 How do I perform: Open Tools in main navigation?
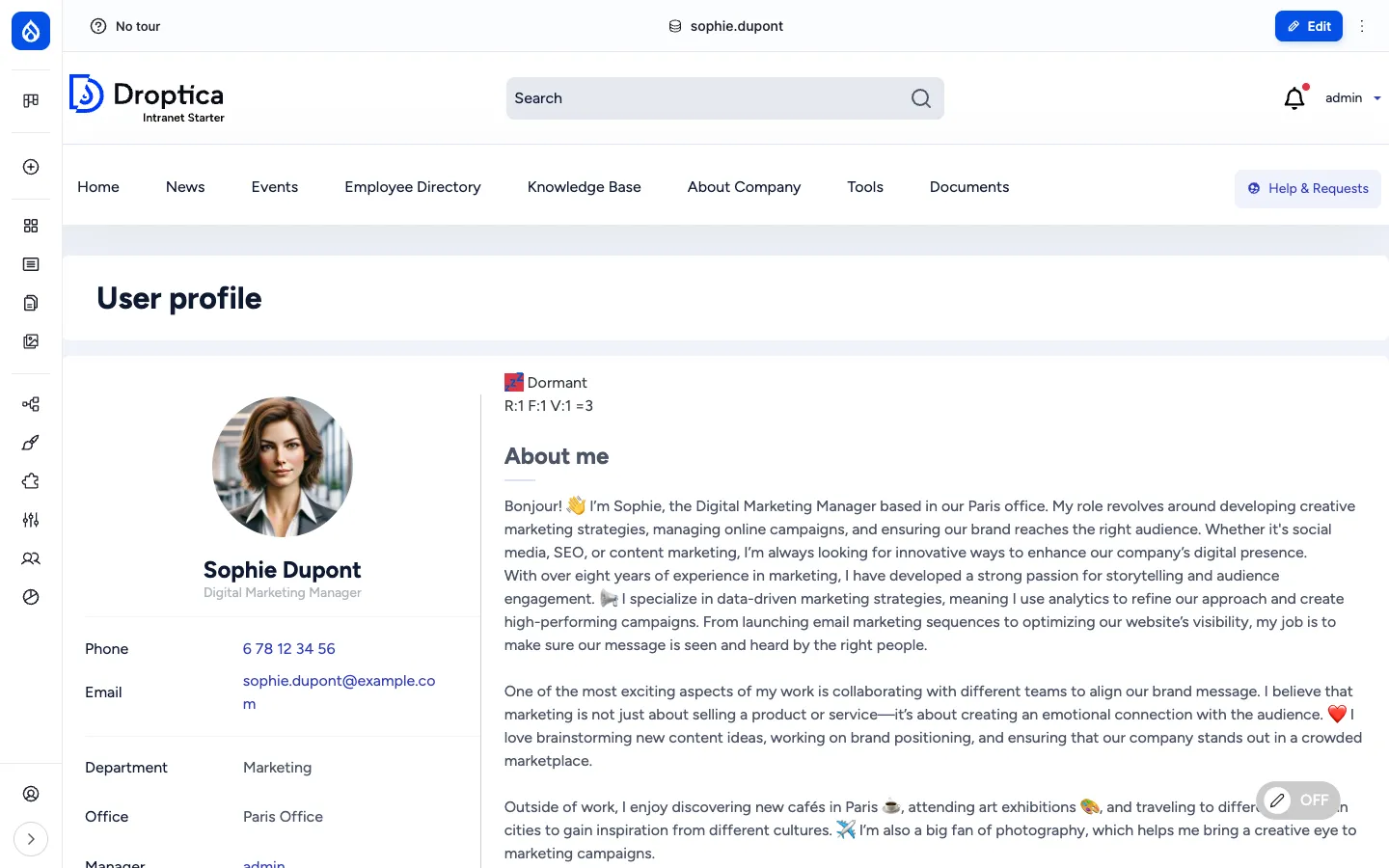865,187
